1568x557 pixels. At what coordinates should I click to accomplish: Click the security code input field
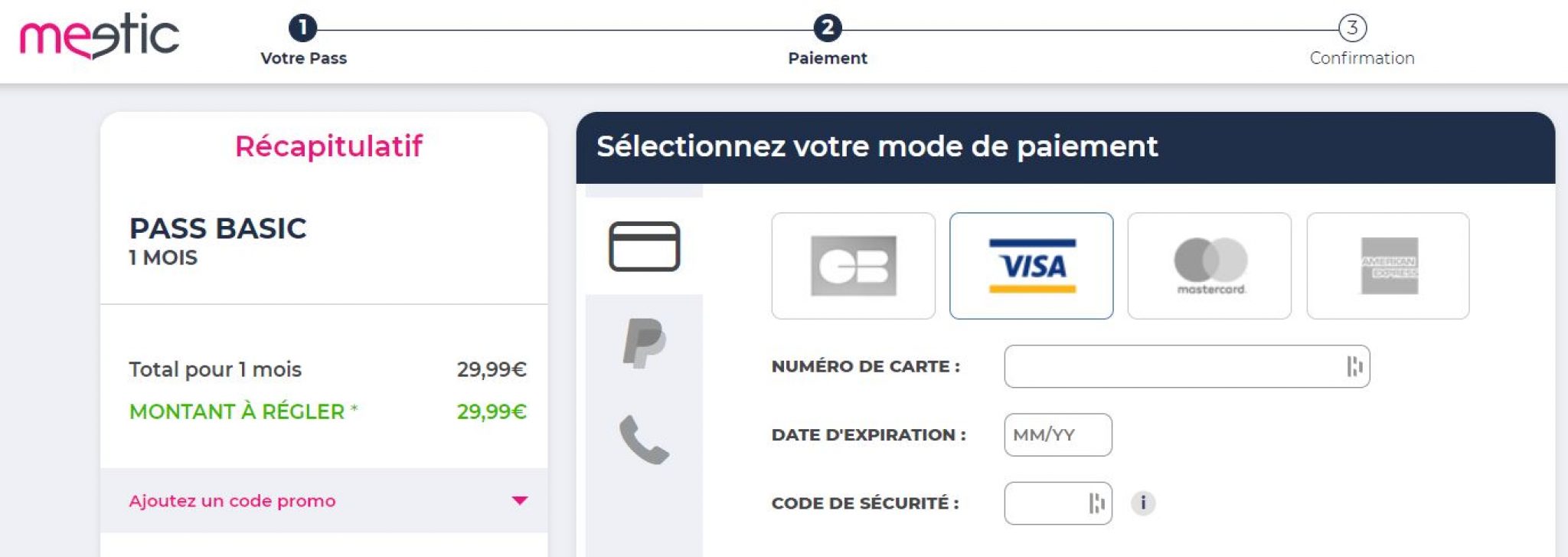(1045, 503)
